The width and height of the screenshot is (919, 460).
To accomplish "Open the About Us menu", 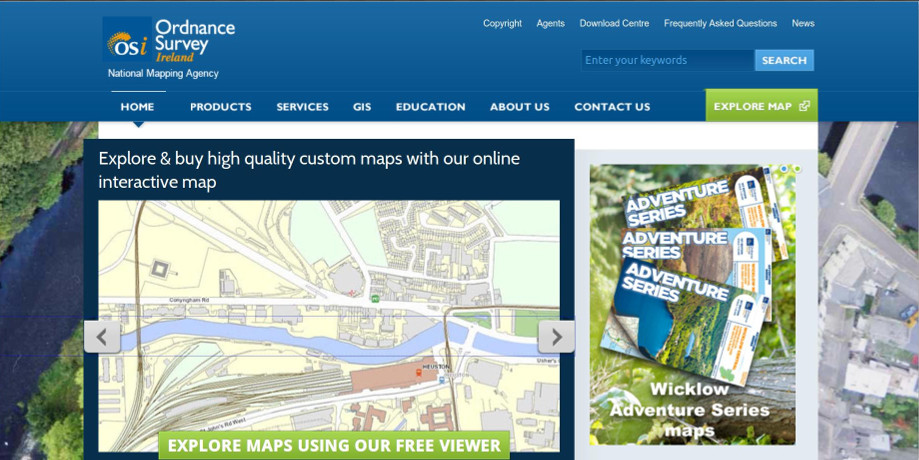I will click(x=519, y=107).
